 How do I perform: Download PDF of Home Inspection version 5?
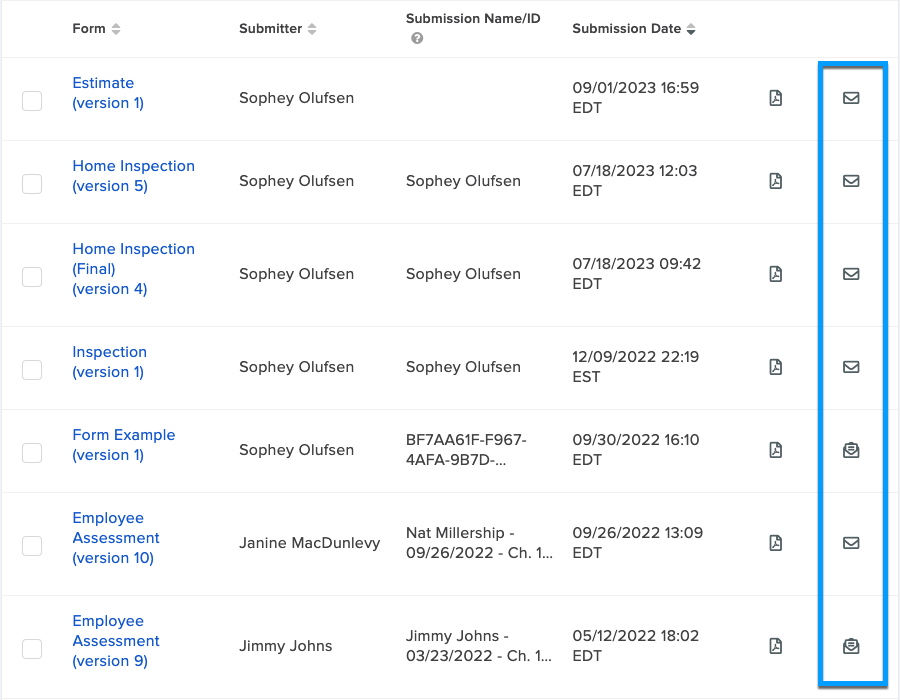click(775, 181)
